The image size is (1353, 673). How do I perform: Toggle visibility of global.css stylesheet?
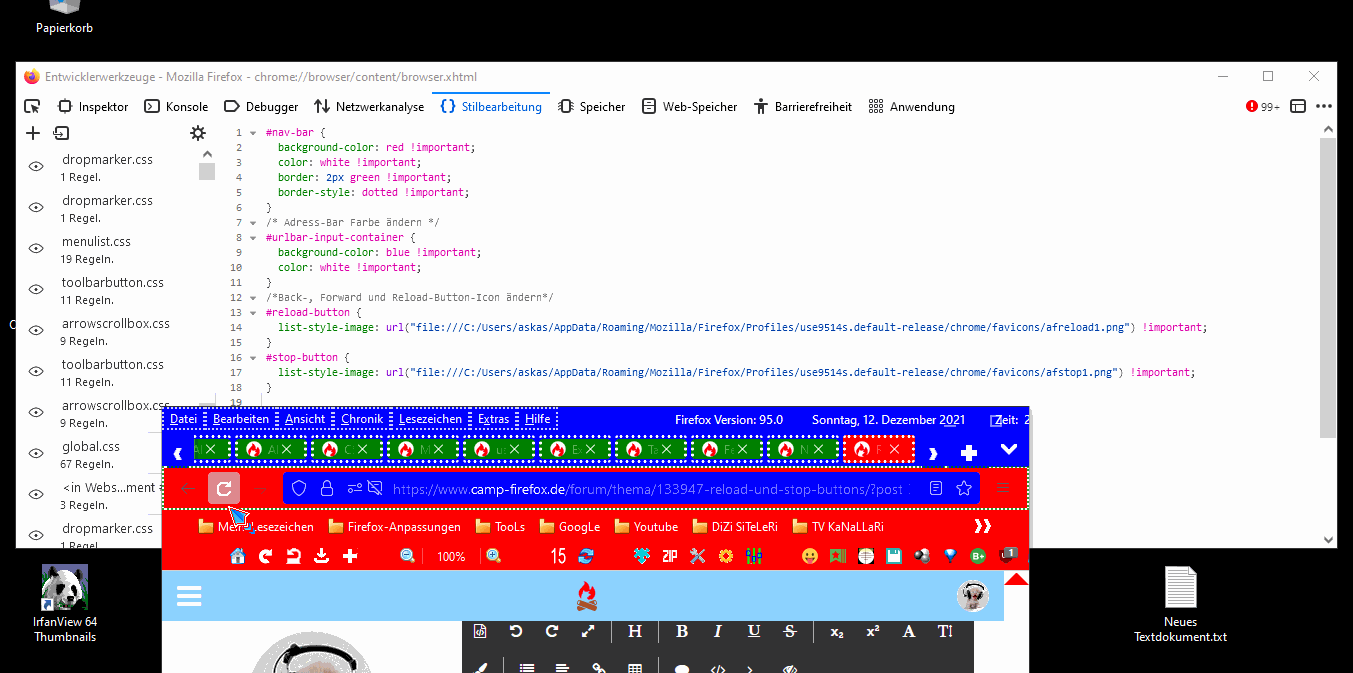point(36,455)
